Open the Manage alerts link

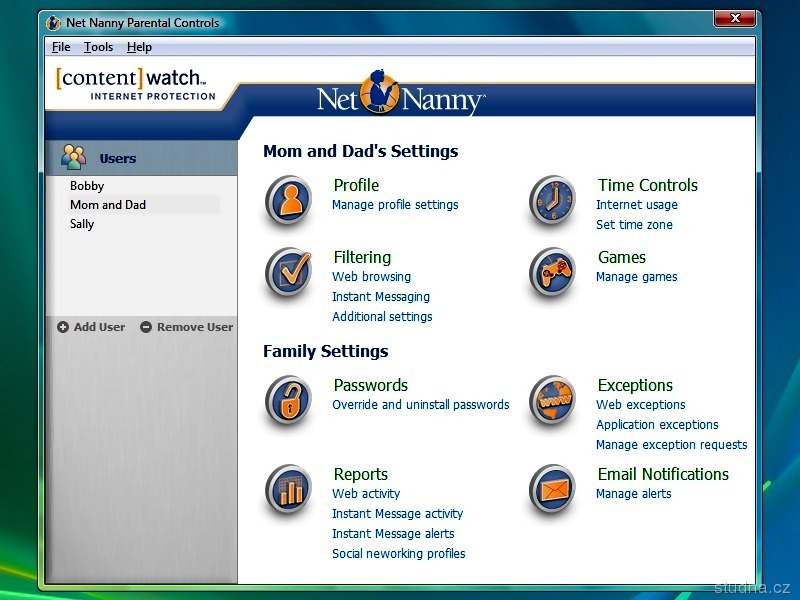coord(634,493)
